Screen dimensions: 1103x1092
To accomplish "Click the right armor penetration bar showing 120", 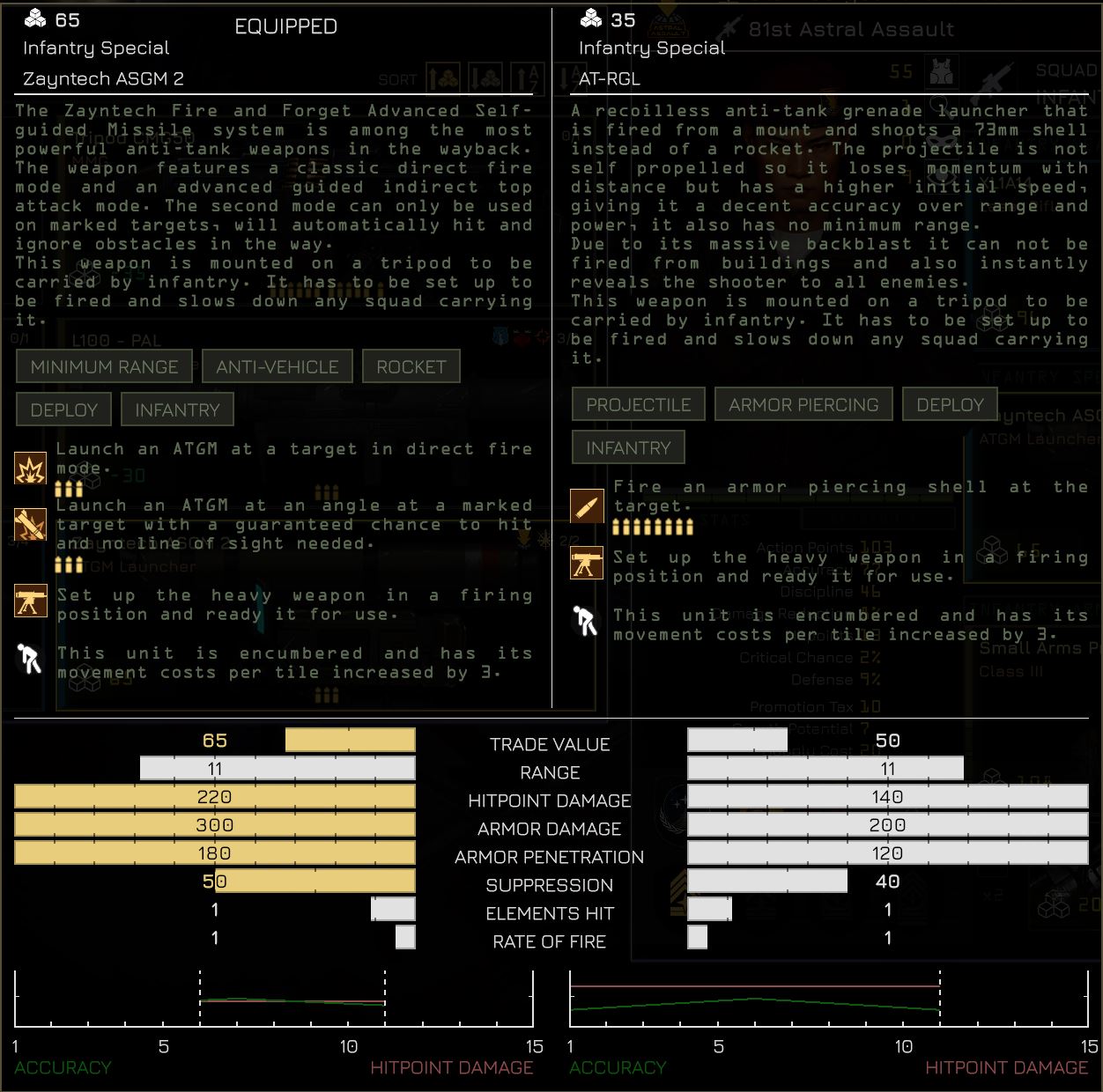I will (x=887, y=852).
